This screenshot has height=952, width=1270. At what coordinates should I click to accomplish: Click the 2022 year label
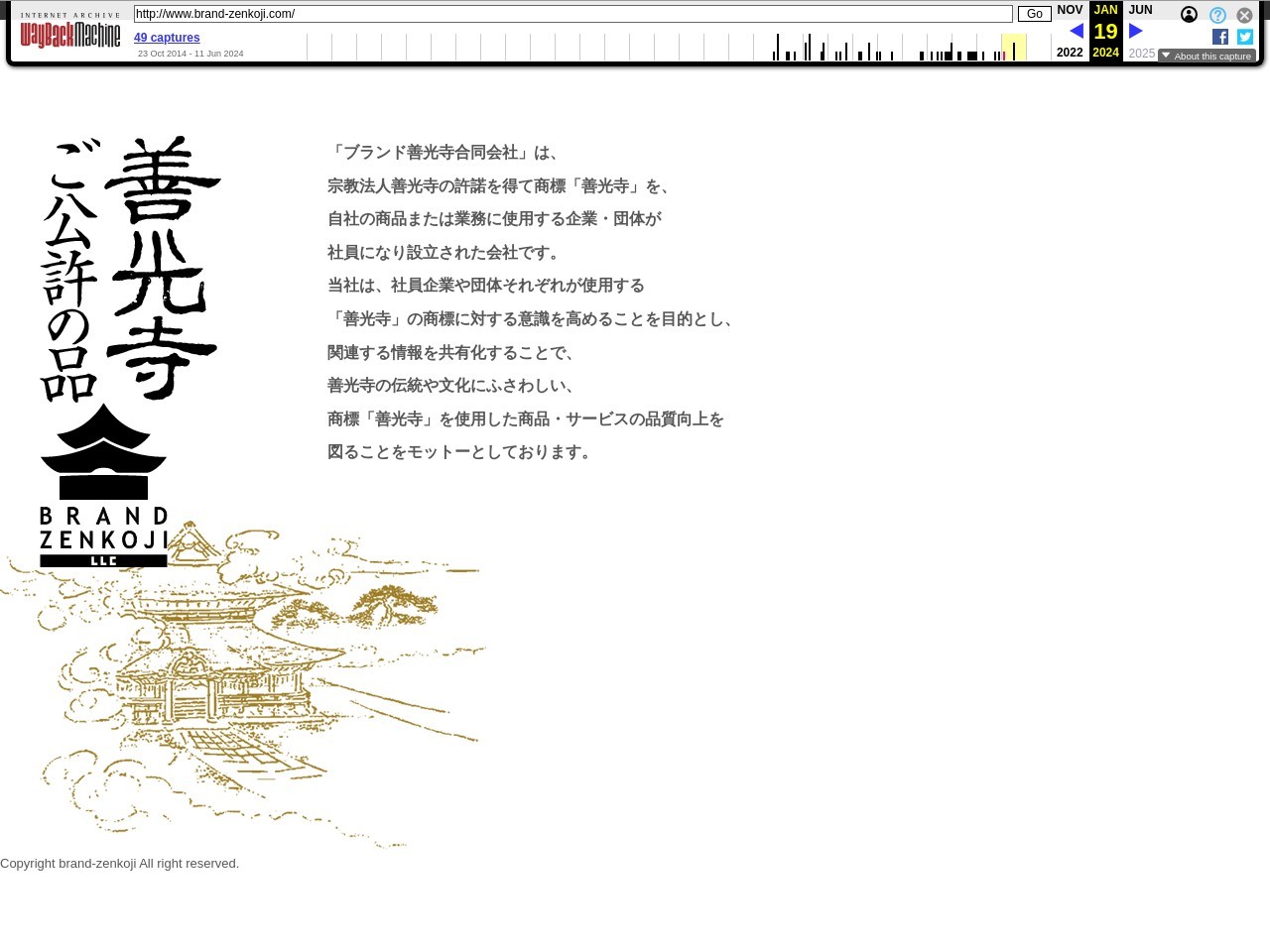pyautogui.click(x=1070, y=53)
